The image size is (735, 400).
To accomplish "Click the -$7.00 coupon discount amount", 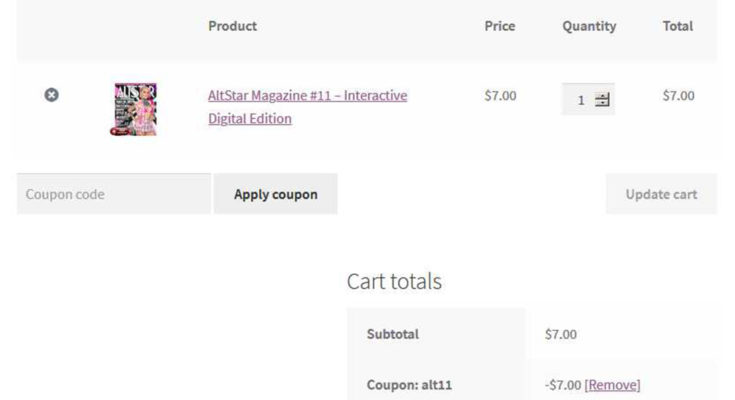I will click(x=562, y=385).
